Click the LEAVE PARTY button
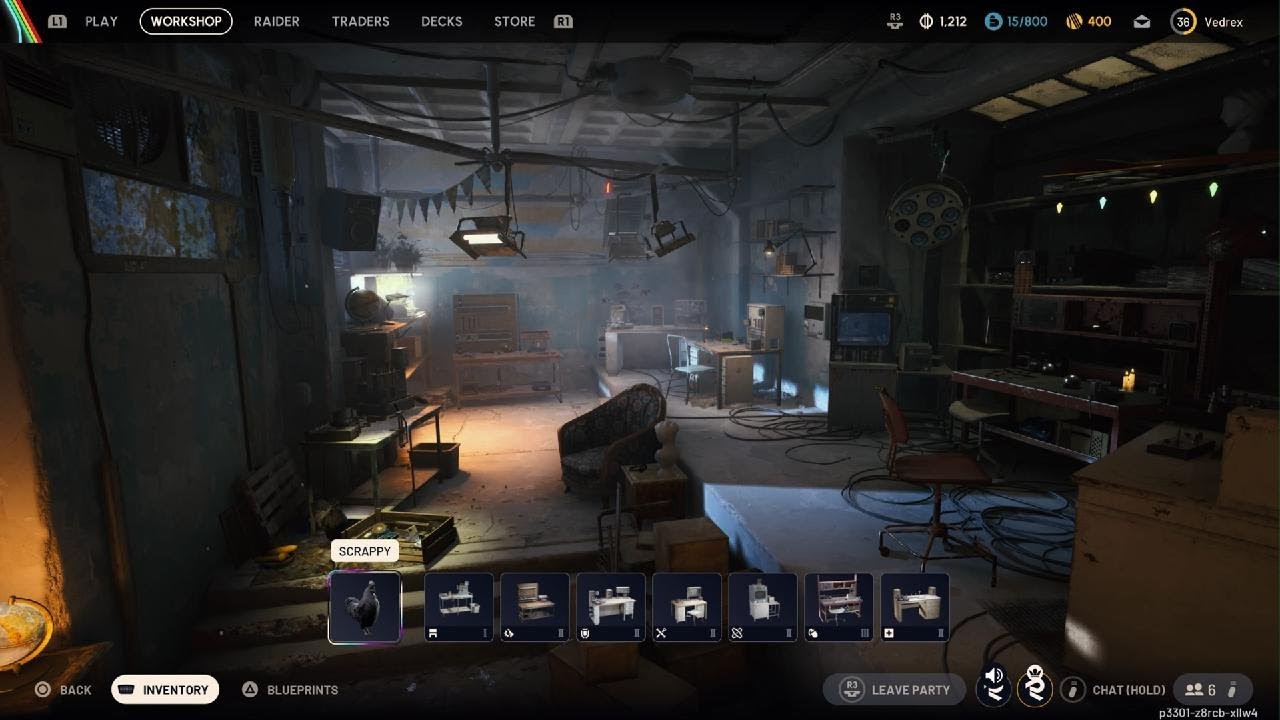This screenshot has width=1280, height=720. point(894,689)
